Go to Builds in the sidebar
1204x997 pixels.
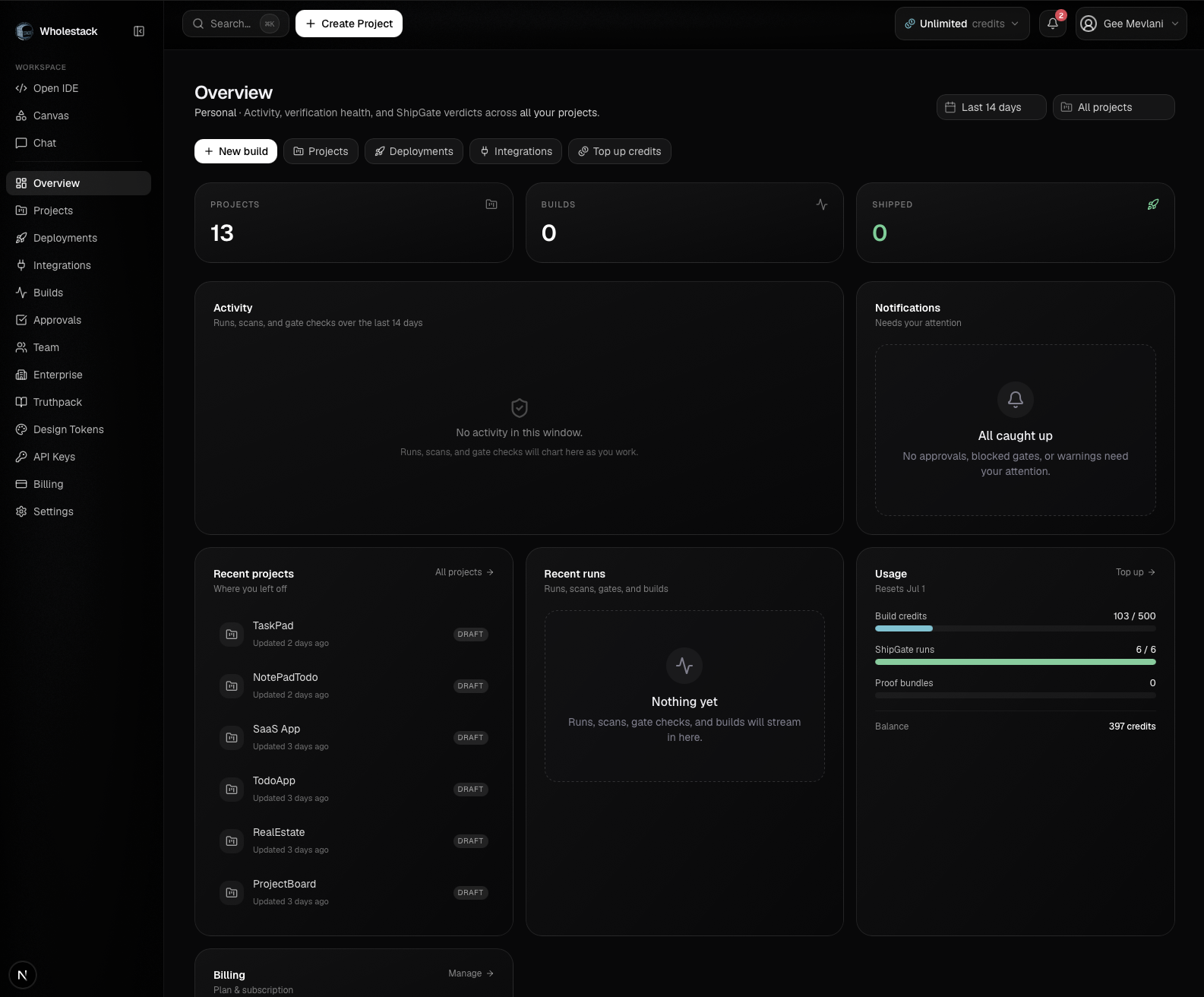pos(78,293)
